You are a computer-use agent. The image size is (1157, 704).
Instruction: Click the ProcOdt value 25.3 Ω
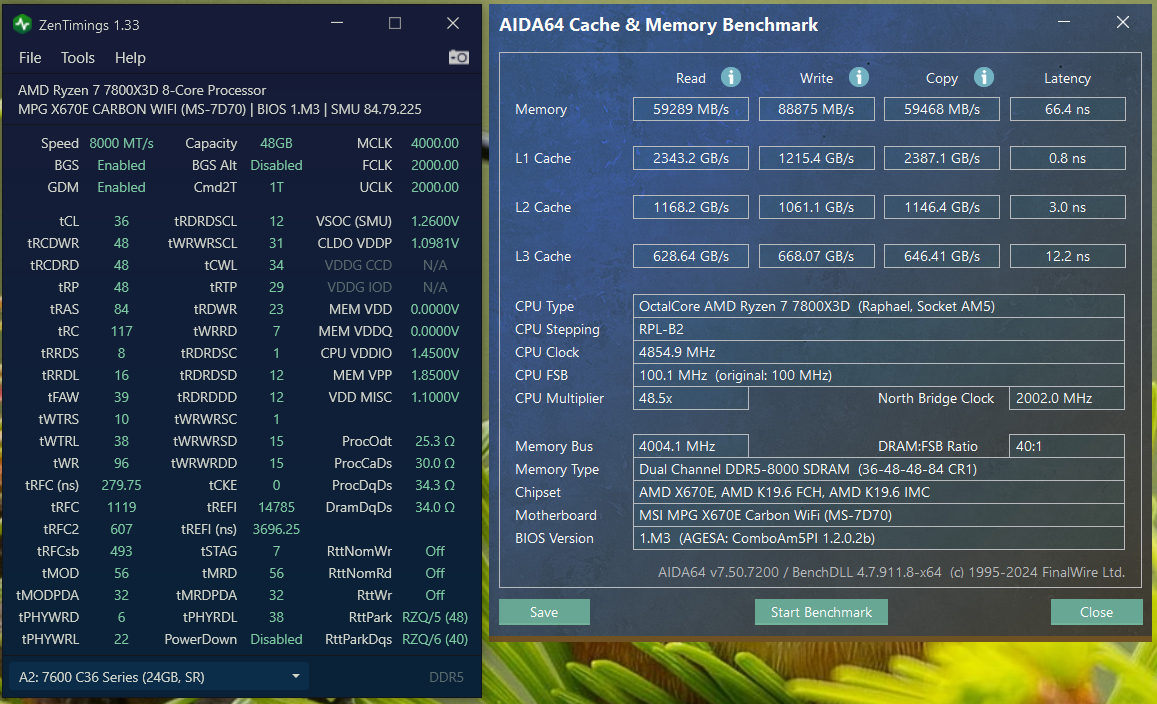435,441
